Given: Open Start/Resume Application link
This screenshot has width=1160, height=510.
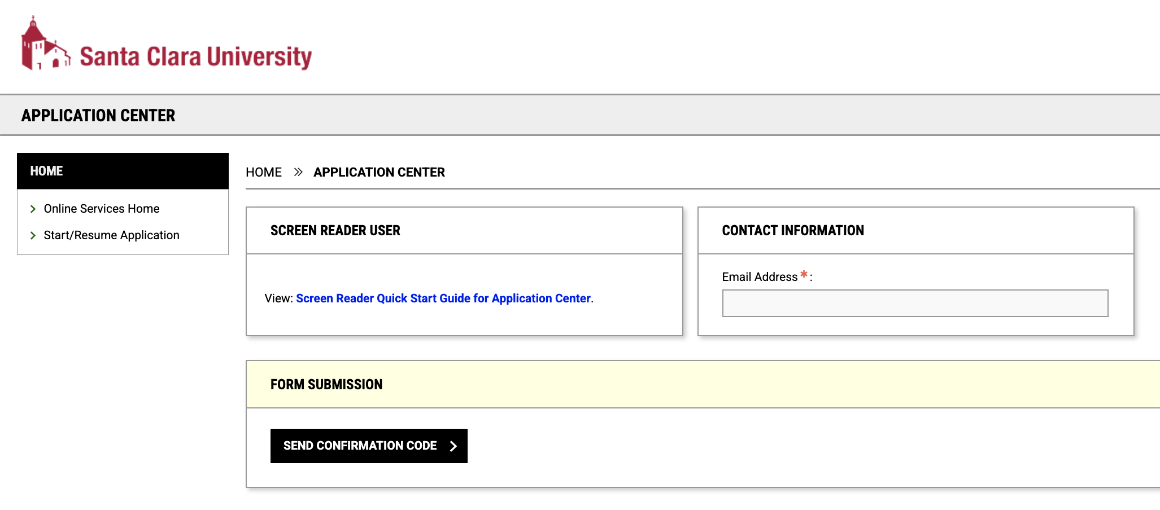Looking at the screenshot, I should point(112,235).
